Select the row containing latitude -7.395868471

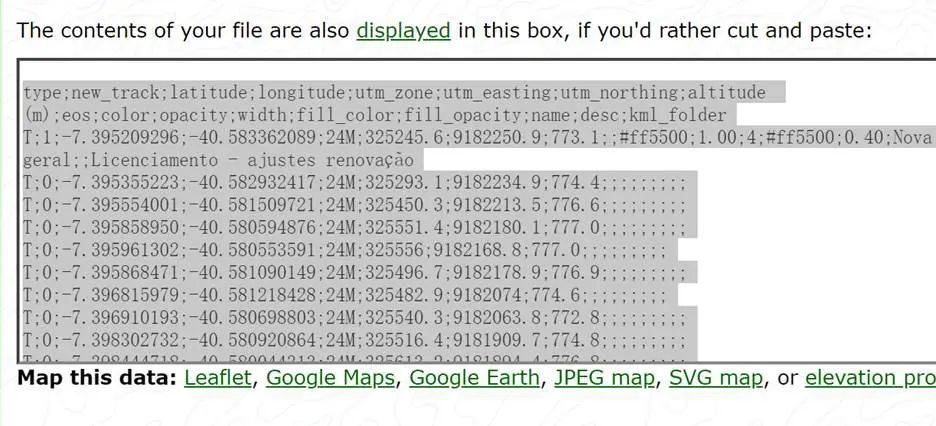354,273
